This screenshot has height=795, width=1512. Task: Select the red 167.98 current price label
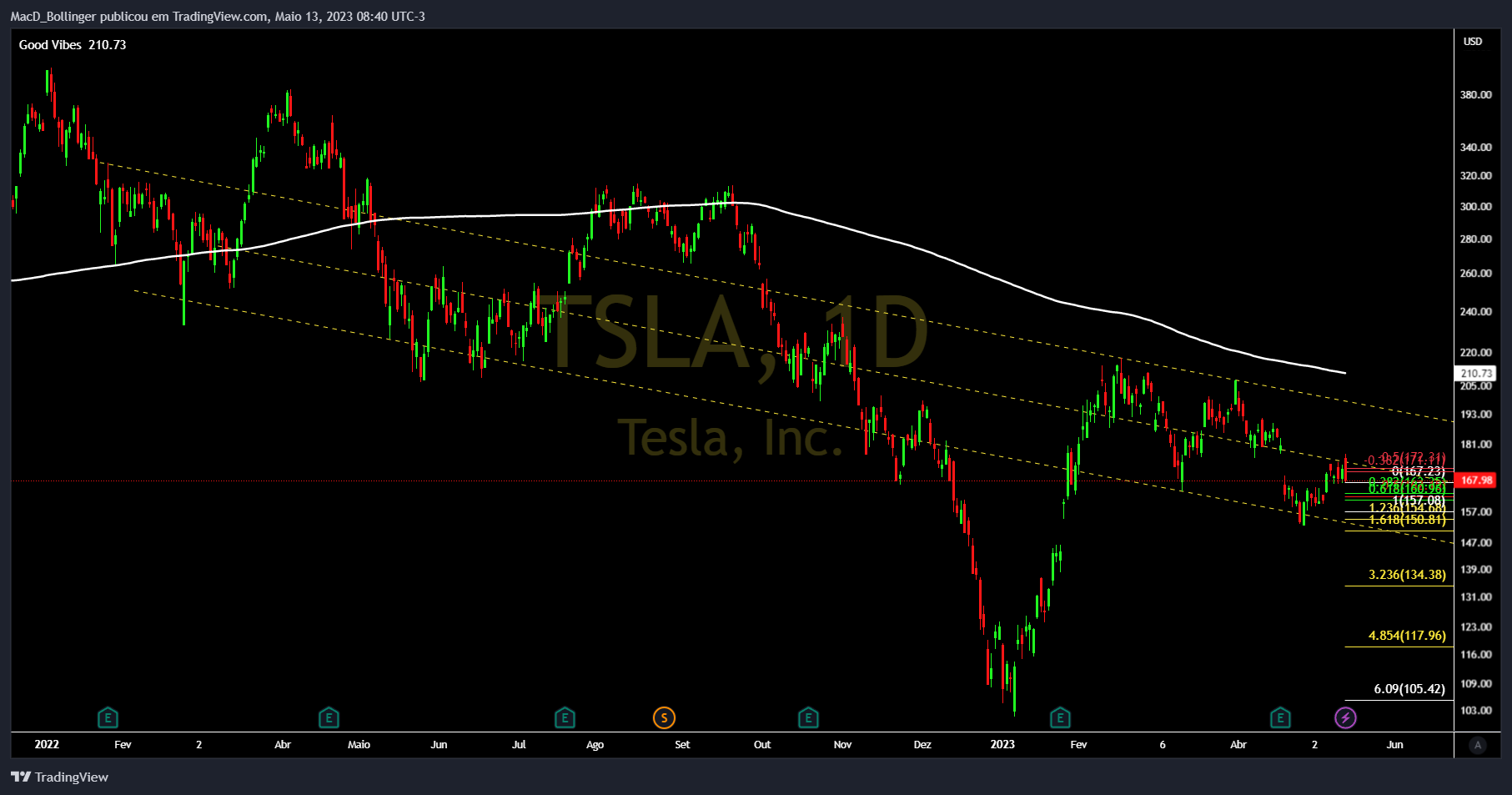(1475, 480)
